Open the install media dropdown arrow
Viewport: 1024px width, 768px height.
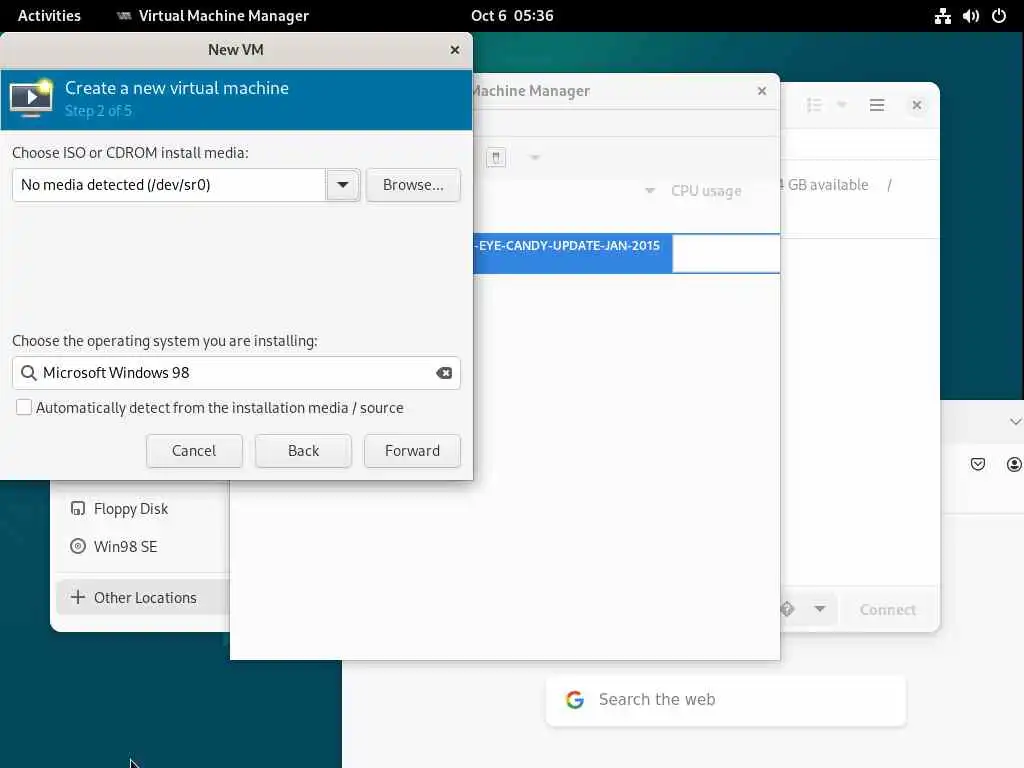[343, 185]
